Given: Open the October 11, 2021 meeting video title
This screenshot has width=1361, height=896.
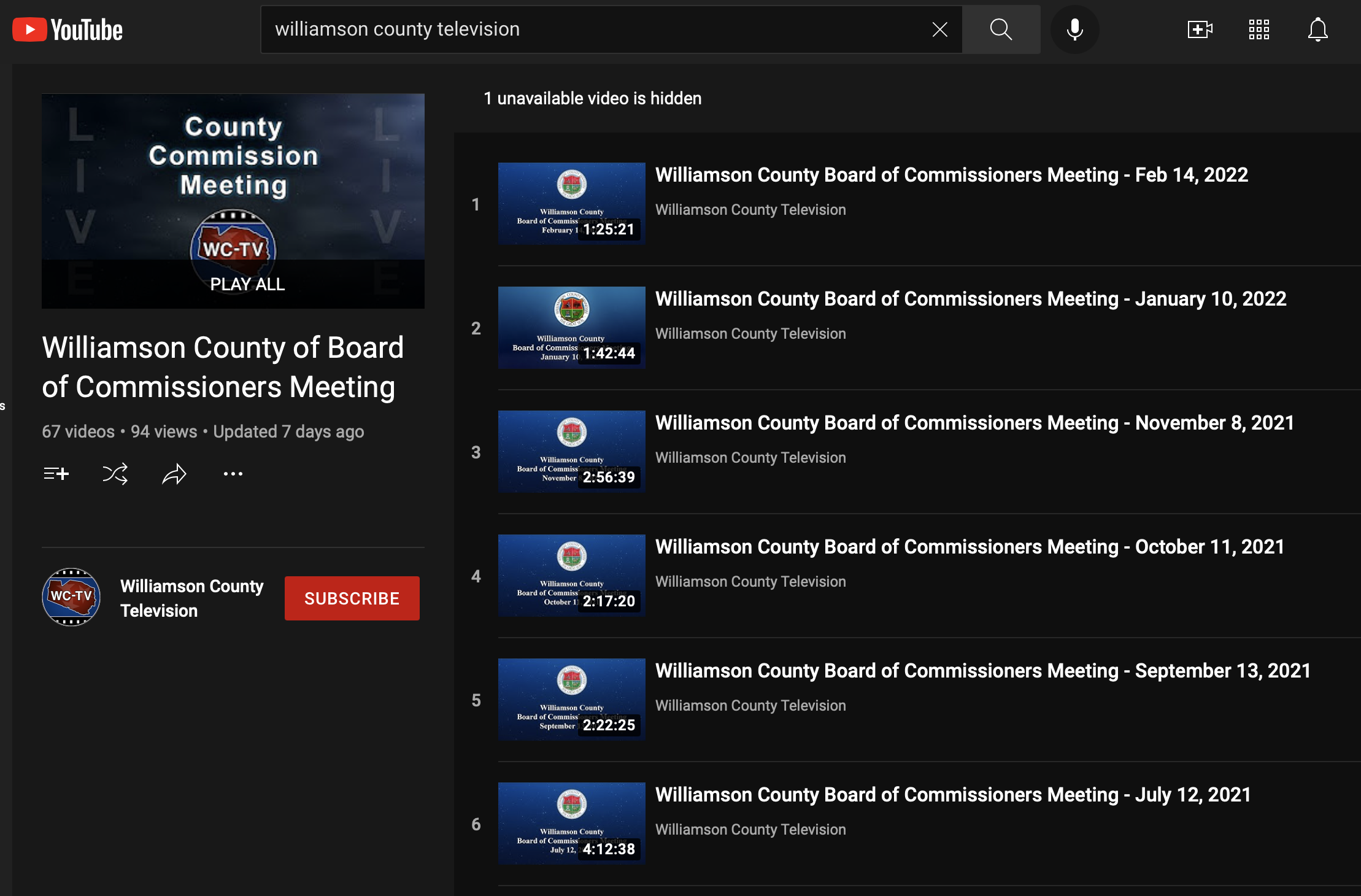Looking at the screenshot, I should coord(970,547).
